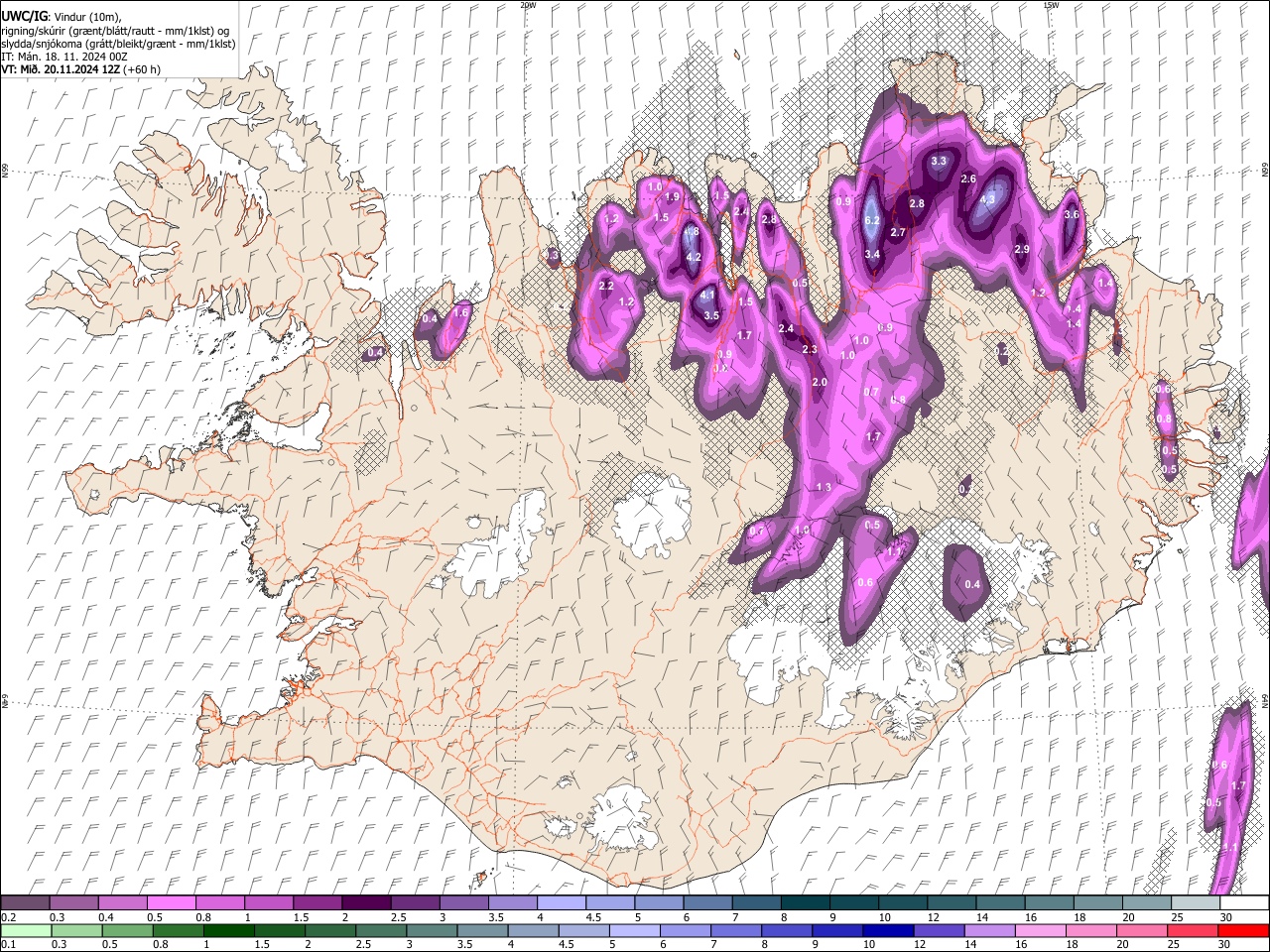
Task: Pick top-row legend swatch between 2 and 2.5
Action: click(x=366, y=903)
